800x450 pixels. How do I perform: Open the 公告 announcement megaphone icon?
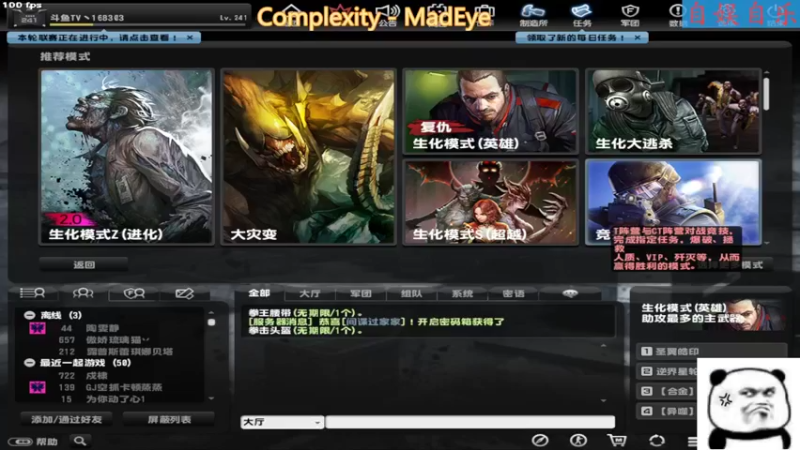(388, 16)
